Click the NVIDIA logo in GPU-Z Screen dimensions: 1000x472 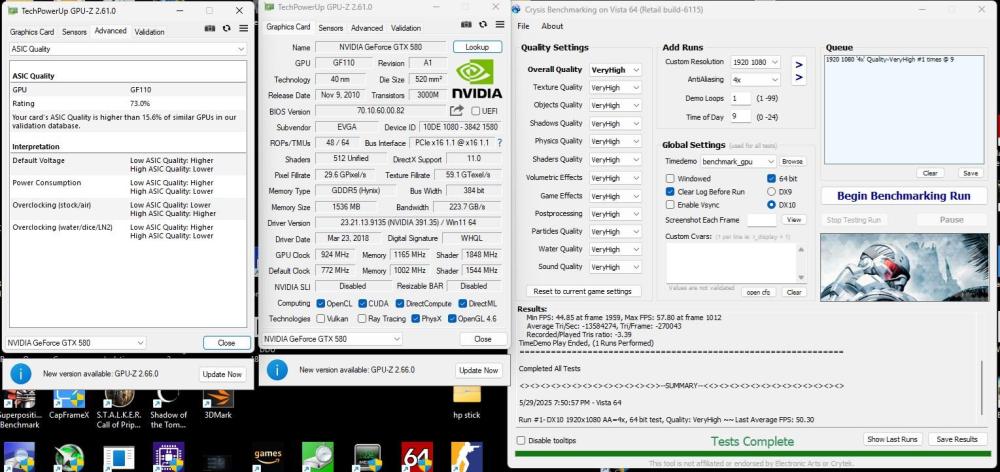tap(477, 79)
